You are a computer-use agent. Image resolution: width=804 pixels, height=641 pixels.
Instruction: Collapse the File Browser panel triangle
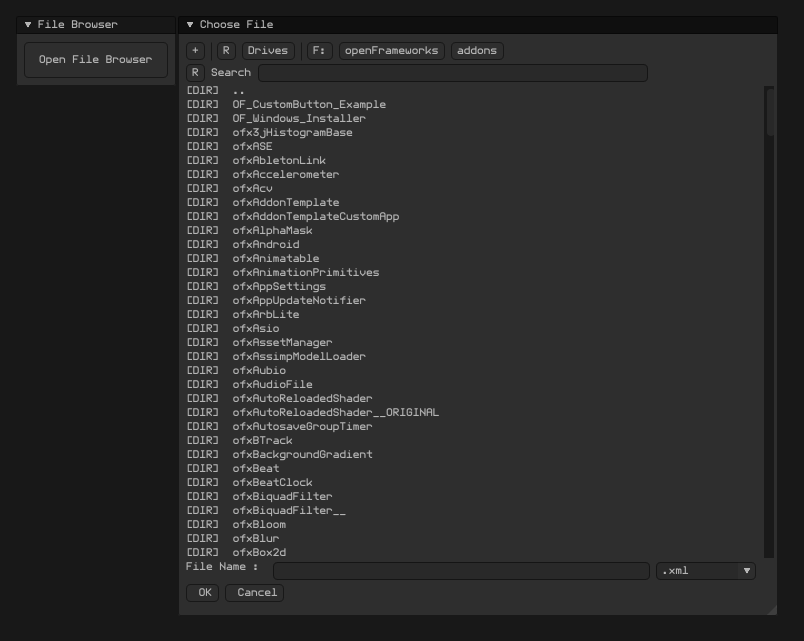(x=28, y=25)
